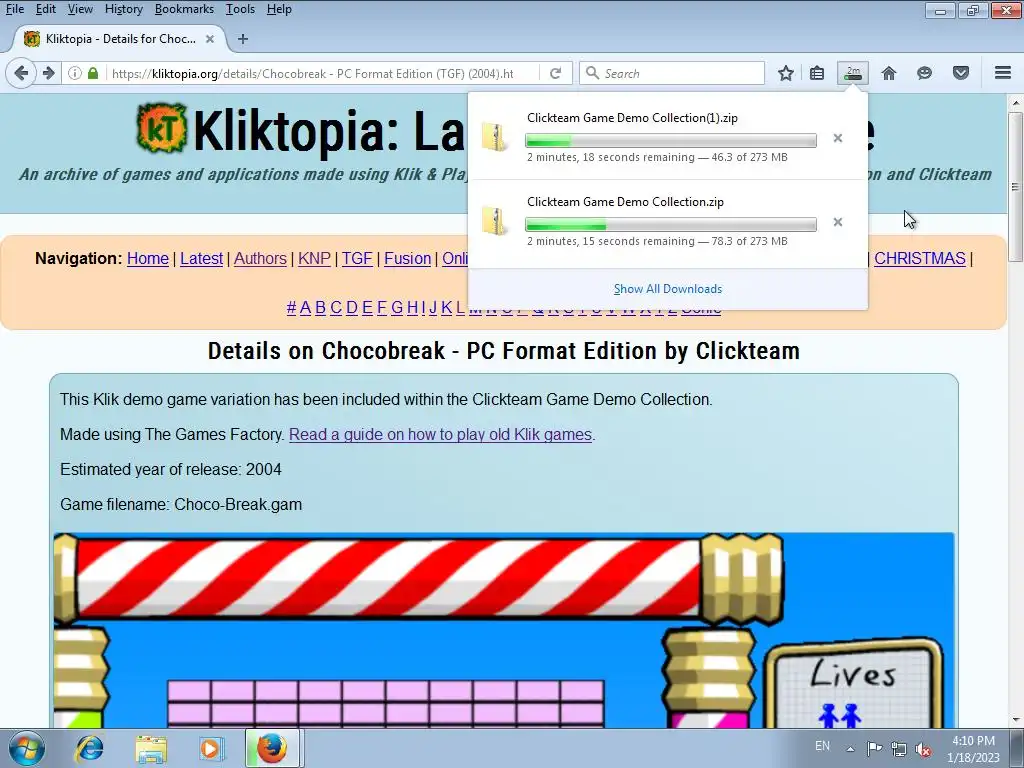The image size is (1024, 768).
Task: Click the volume muted tray icon
Action: point(923,749)
